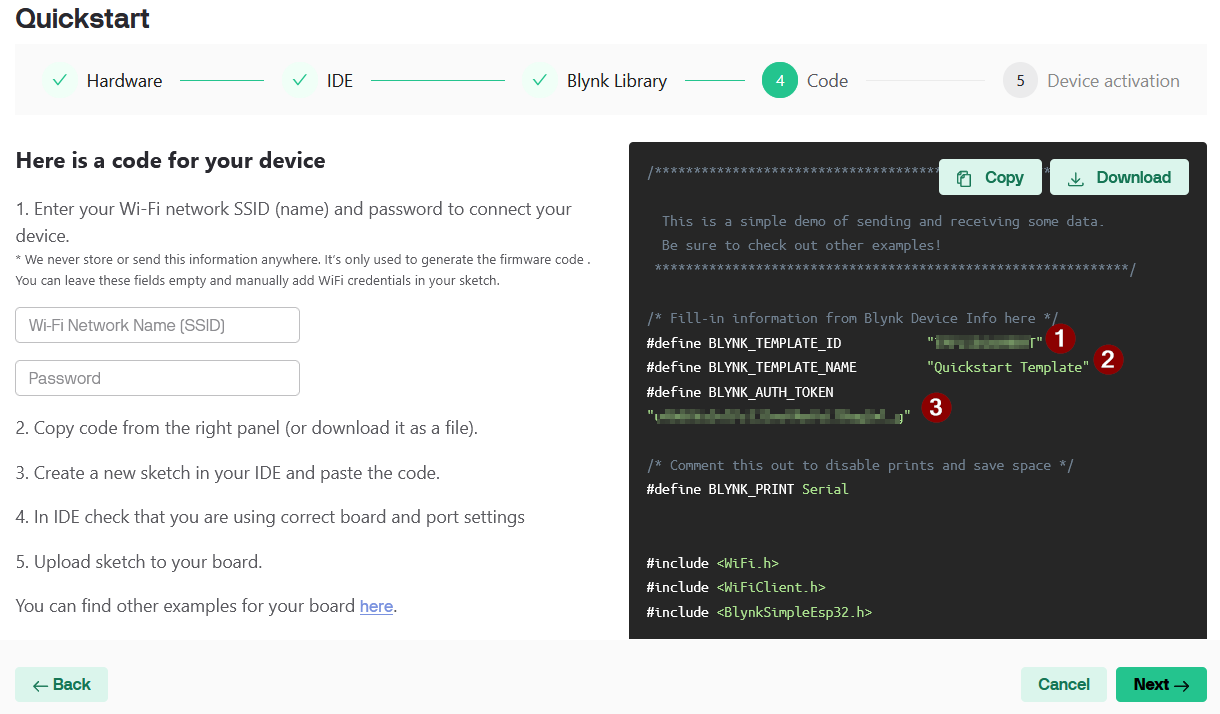Select the green step 4 circle
1220x714 pixels.
point(779,81)
